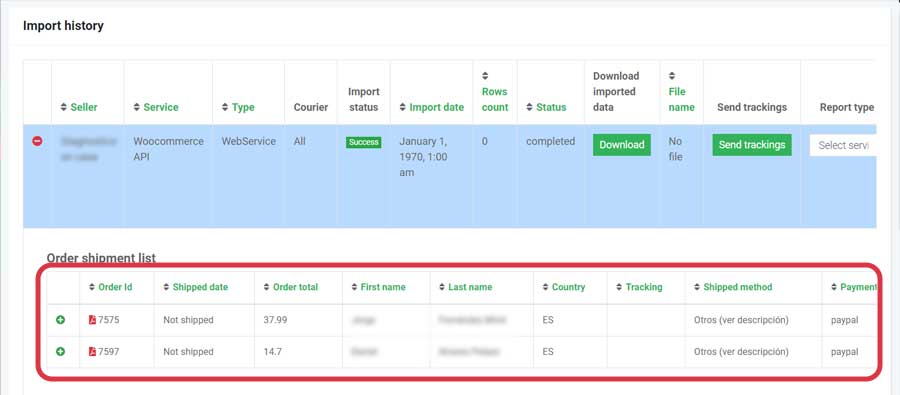Click Otros (ver descripción) for order 7575
The width and height of the screenshot is (900, 395).
741,320
